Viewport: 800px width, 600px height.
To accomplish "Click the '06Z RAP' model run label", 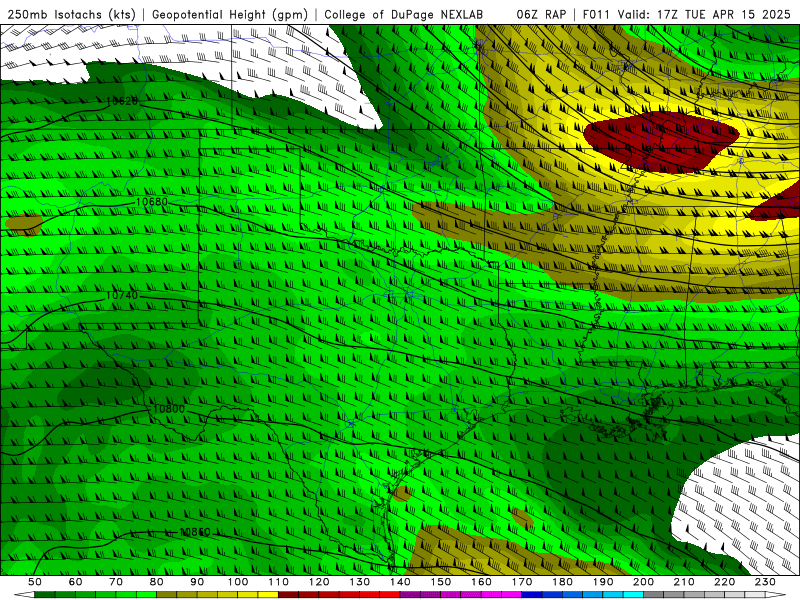I will [541, 14].
